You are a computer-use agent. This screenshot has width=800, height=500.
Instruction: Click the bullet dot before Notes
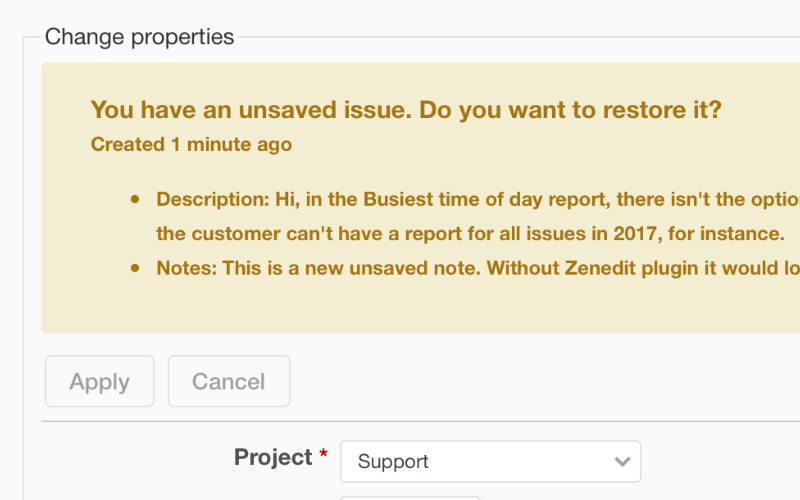click(136, 268)
